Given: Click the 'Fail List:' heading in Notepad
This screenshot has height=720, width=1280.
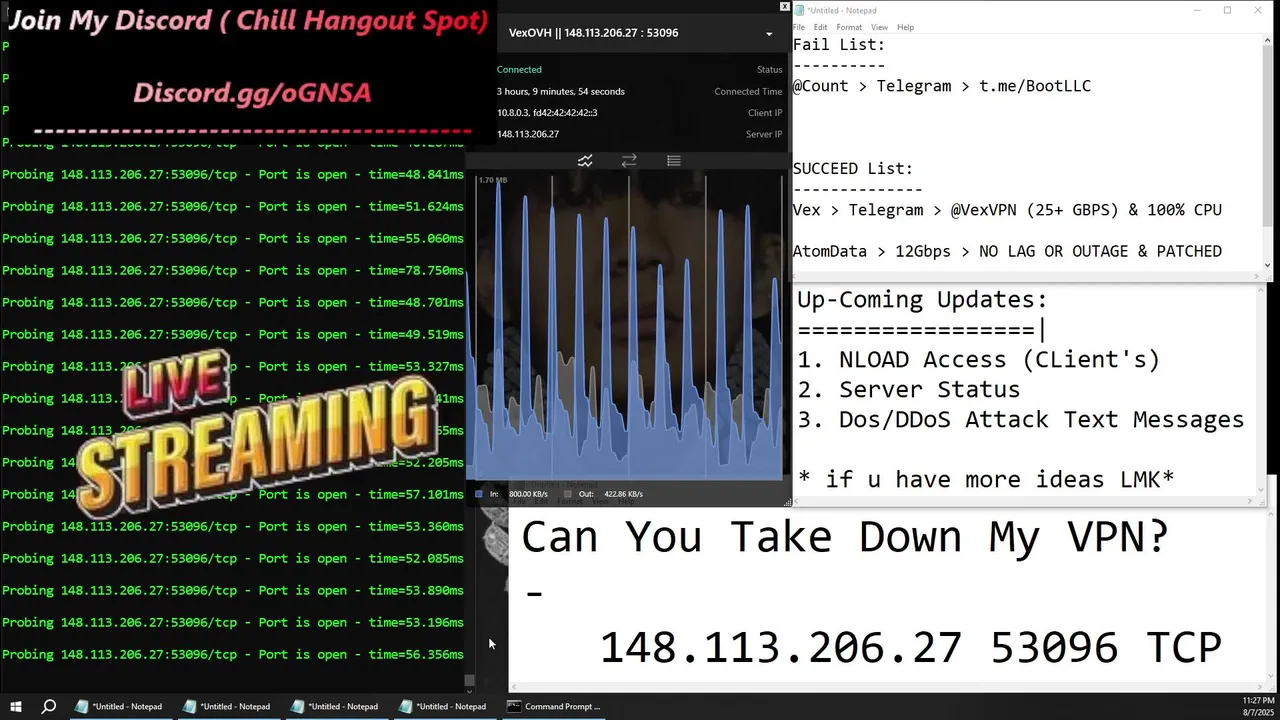Looking at the screenshot, I should 839,45.
